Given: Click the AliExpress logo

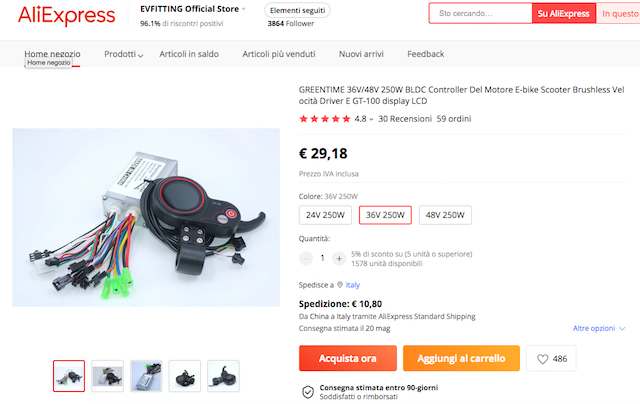Looking at the screenshot, I should (67, 16).
